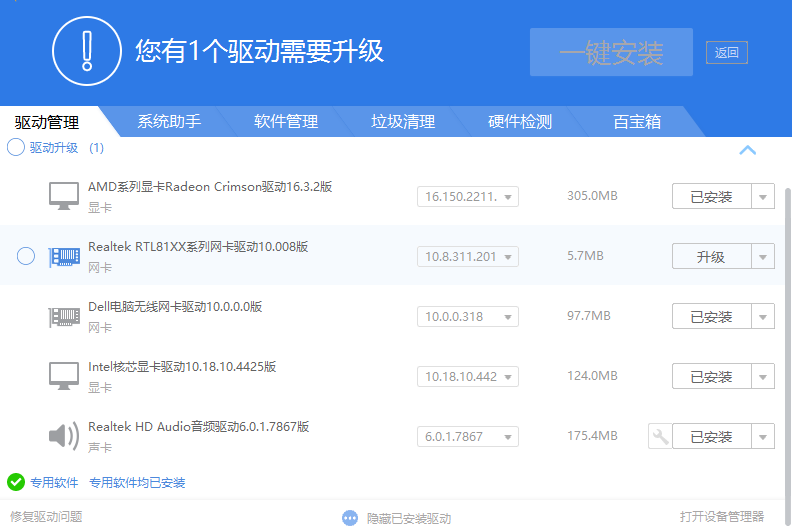Click the 声卡 category label
The width and height of the screenshot is (792, 530).
click(100, 447)
